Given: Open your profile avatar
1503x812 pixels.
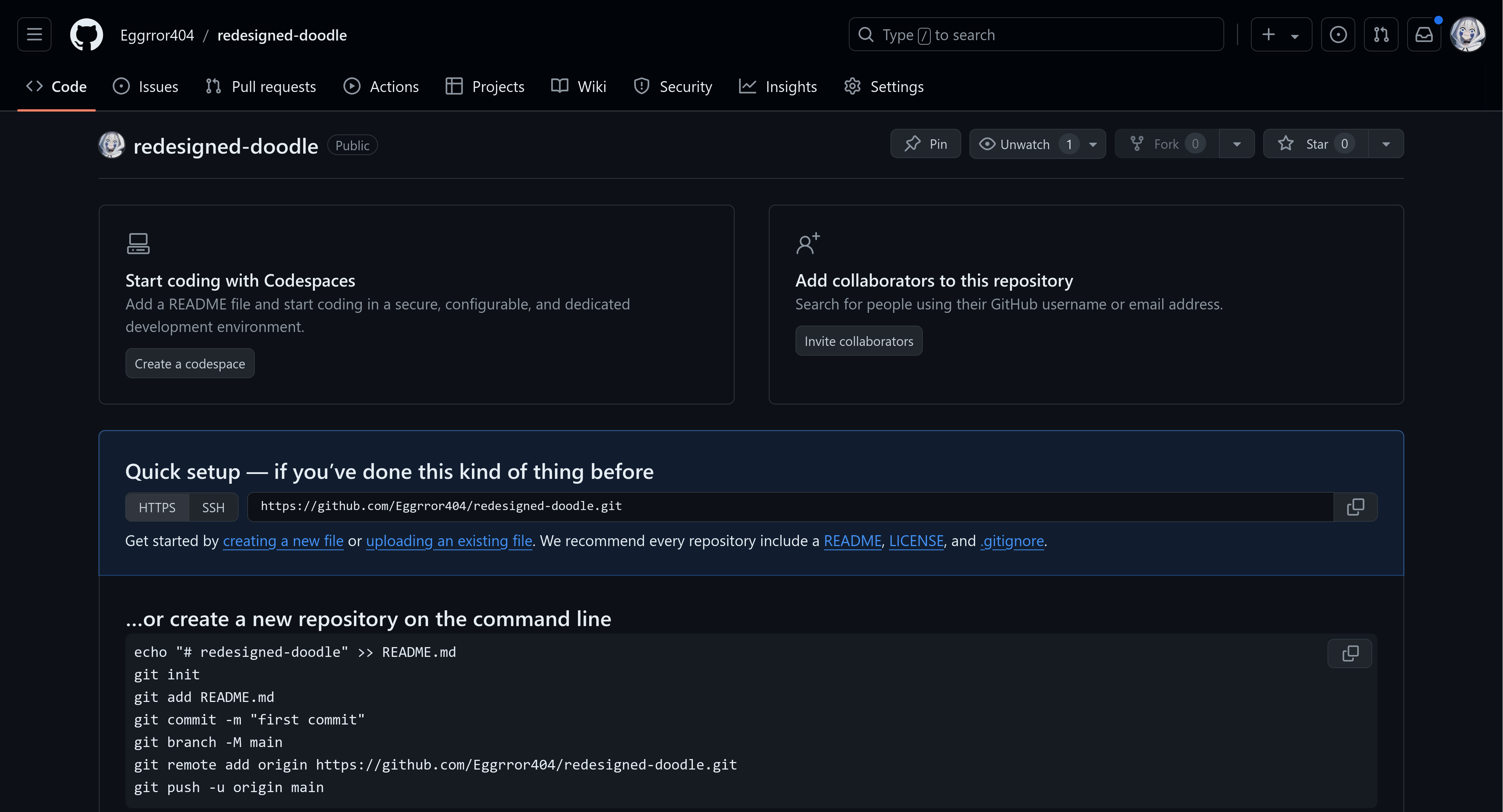Looking at the screenshot, I should click(1468, 35).
